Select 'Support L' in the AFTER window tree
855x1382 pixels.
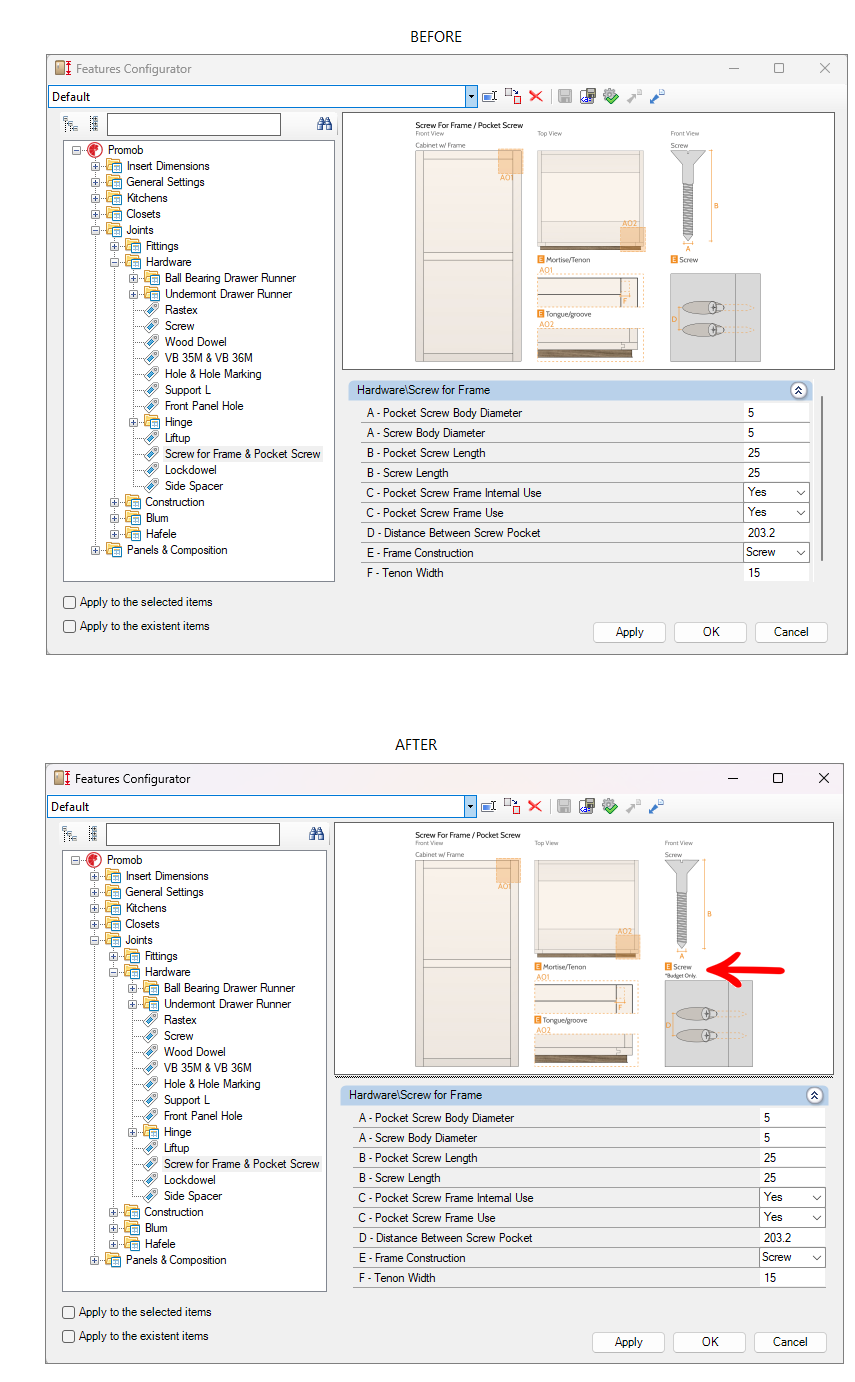(x=187, y=1100)
